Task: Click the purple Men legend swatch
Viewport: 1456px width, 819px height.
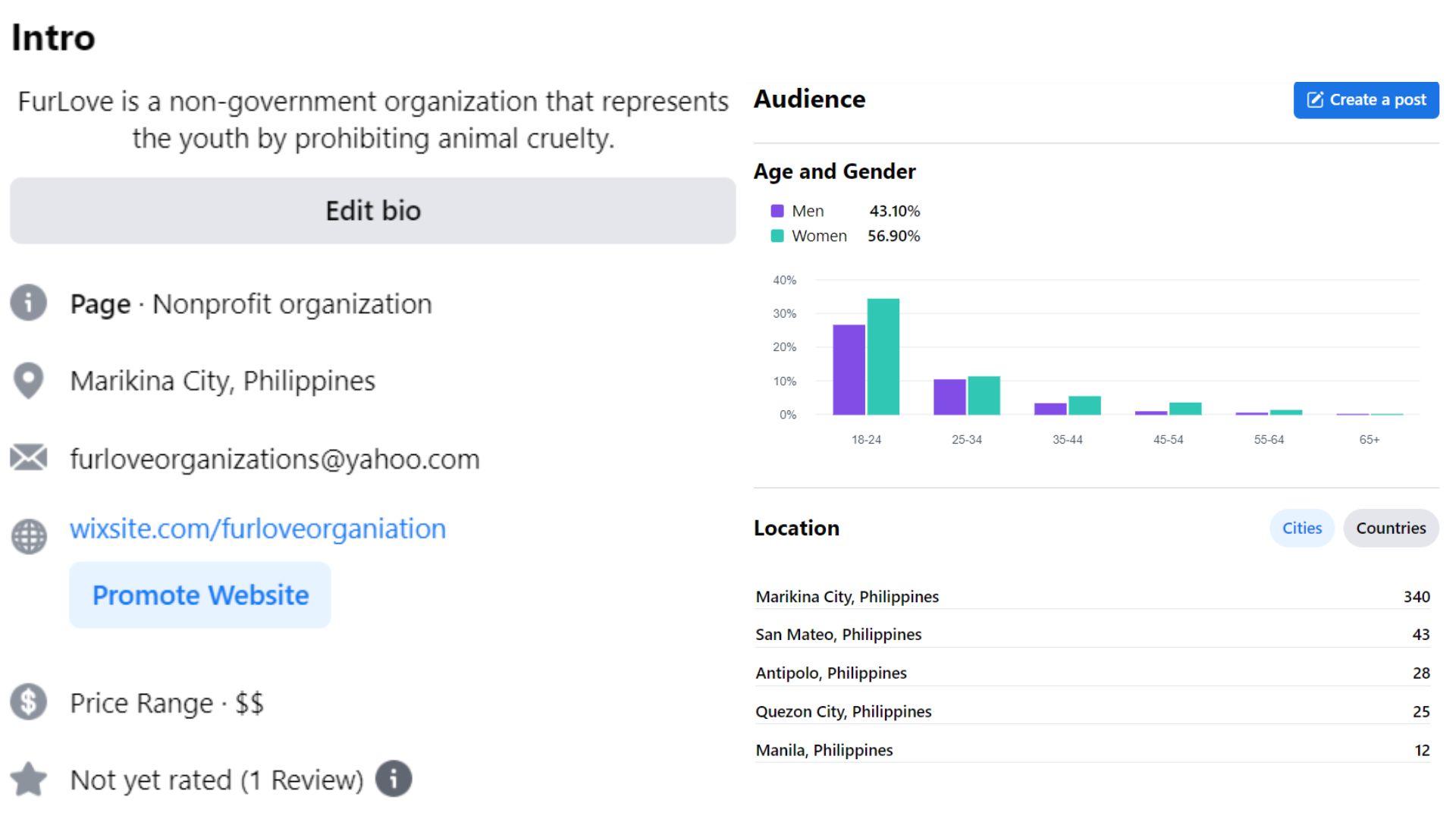Action: pyautogui.click(x=777, y=211)
